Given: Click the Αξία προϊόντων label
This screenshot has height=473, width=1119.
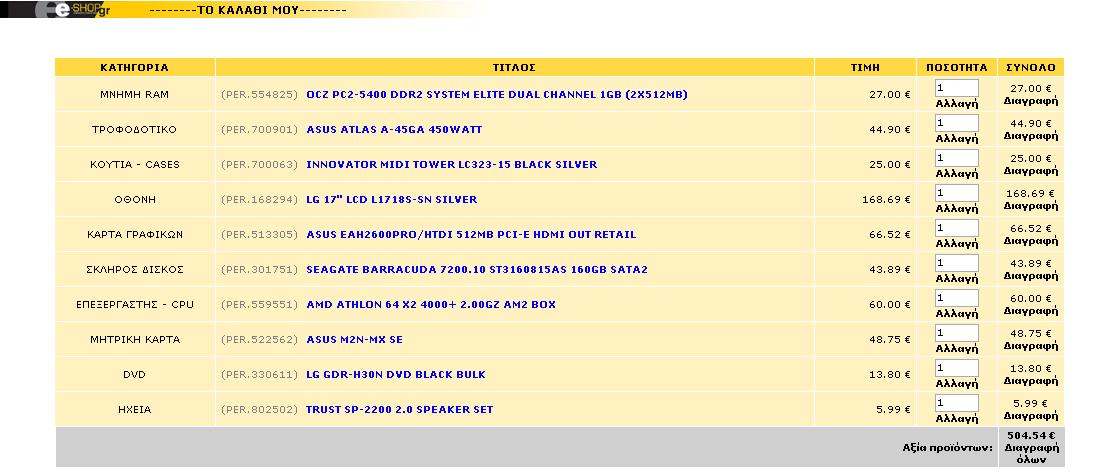Looking at the screenshot, I should [947, 448].
